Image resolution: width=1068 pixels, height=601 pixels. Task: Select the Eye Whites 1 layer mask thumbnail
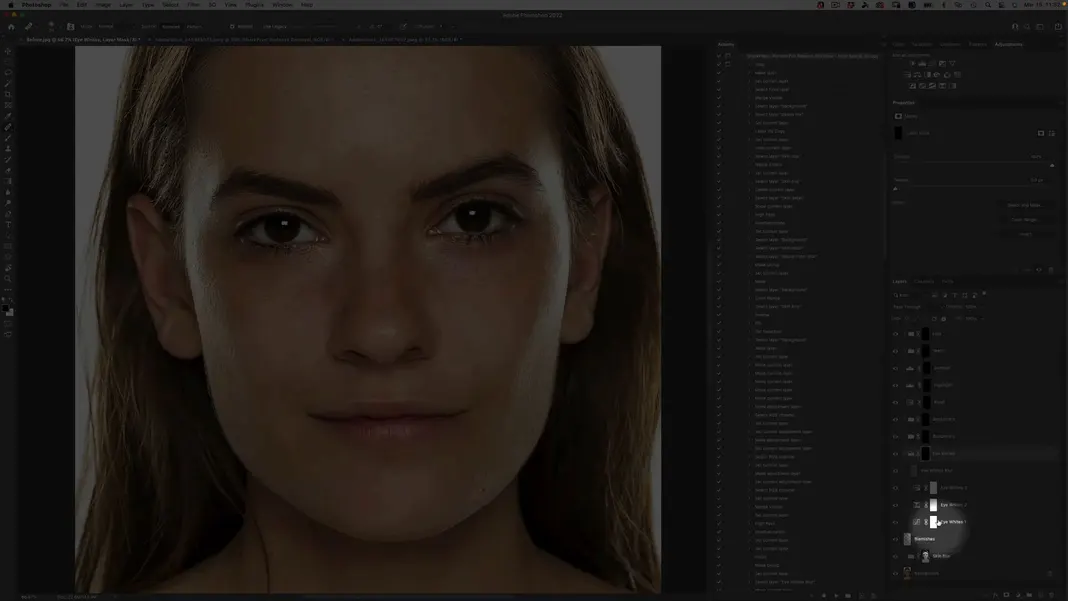pos(933,522)
